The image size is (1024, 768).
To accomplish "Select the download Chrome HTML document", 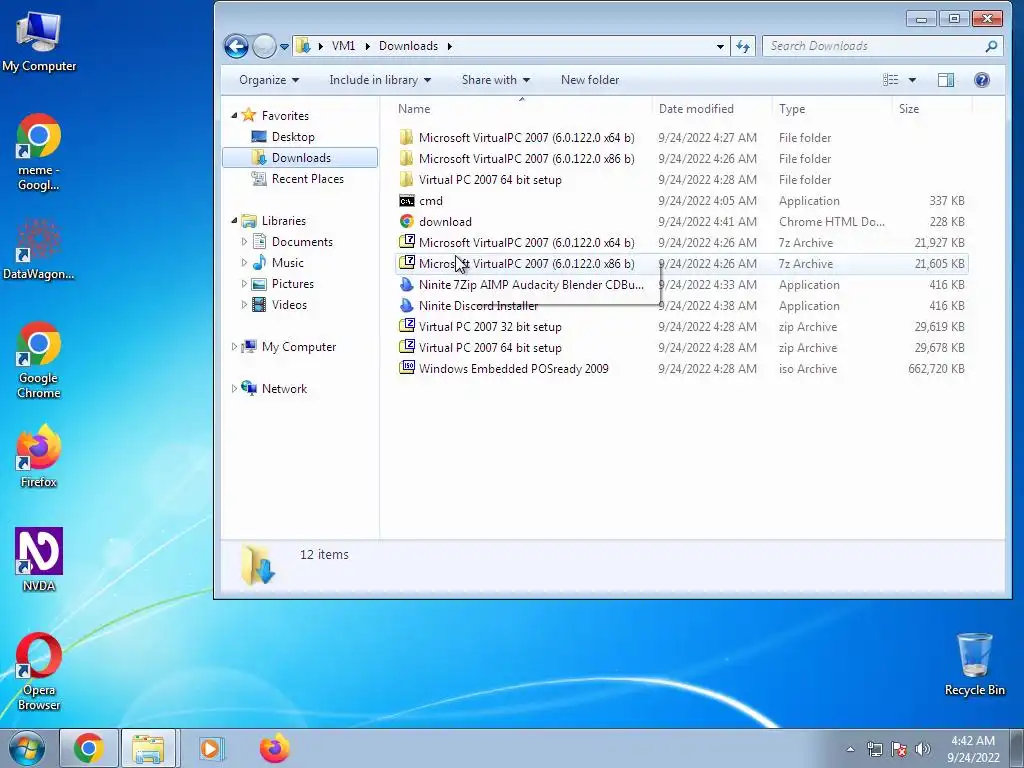I will 681,221.
